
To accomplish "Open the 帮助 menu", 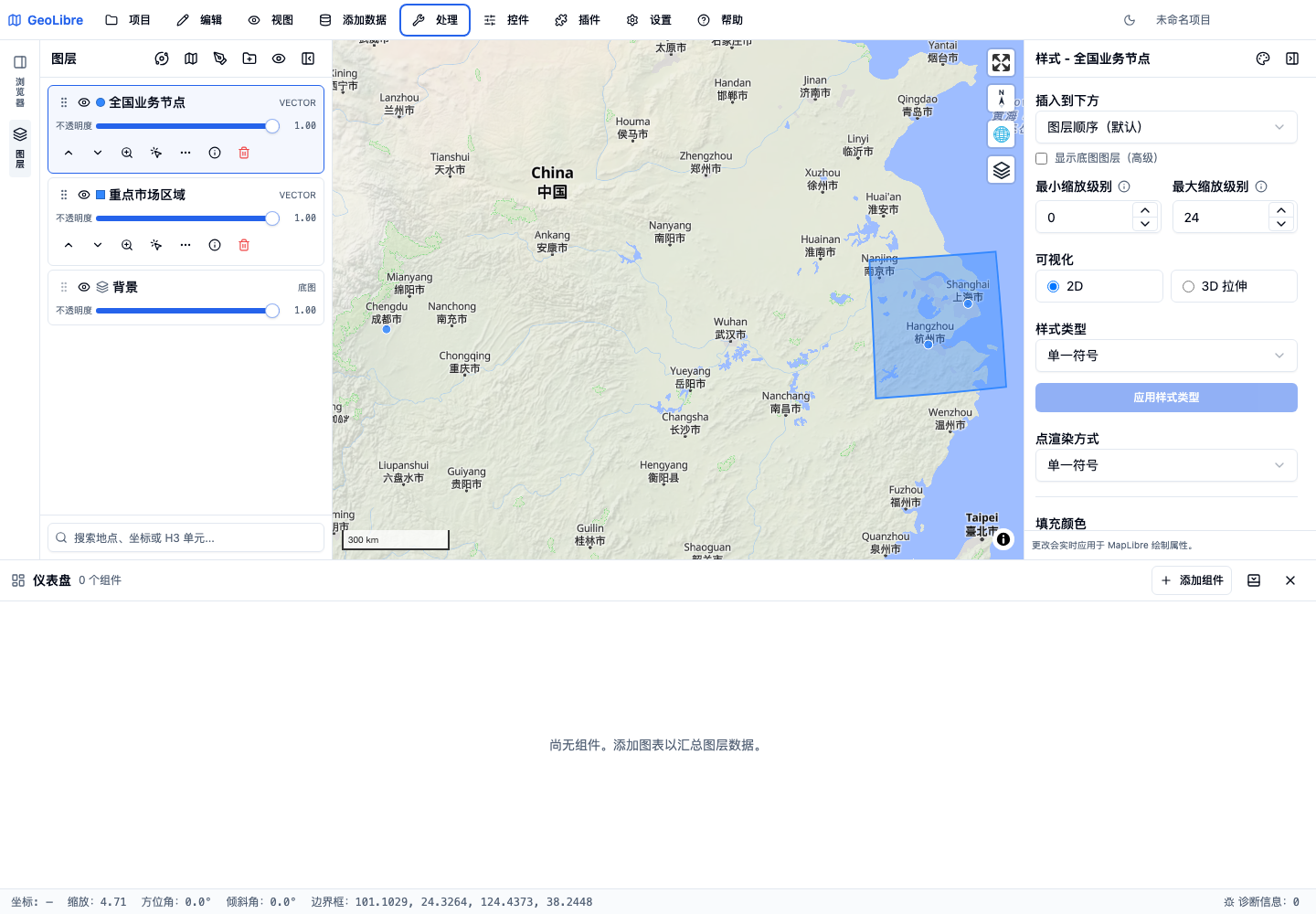I will tap(720, 20).
